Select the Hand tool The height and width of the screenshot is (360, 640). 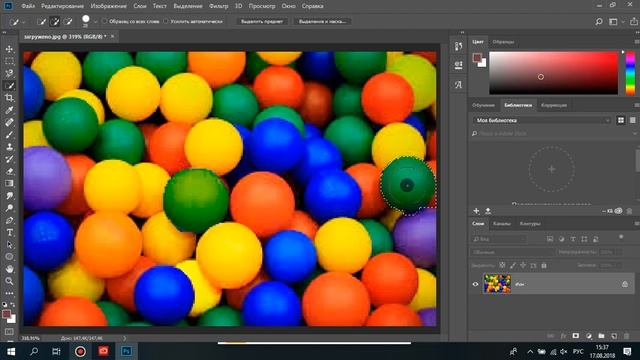click(x=9, y=269)
